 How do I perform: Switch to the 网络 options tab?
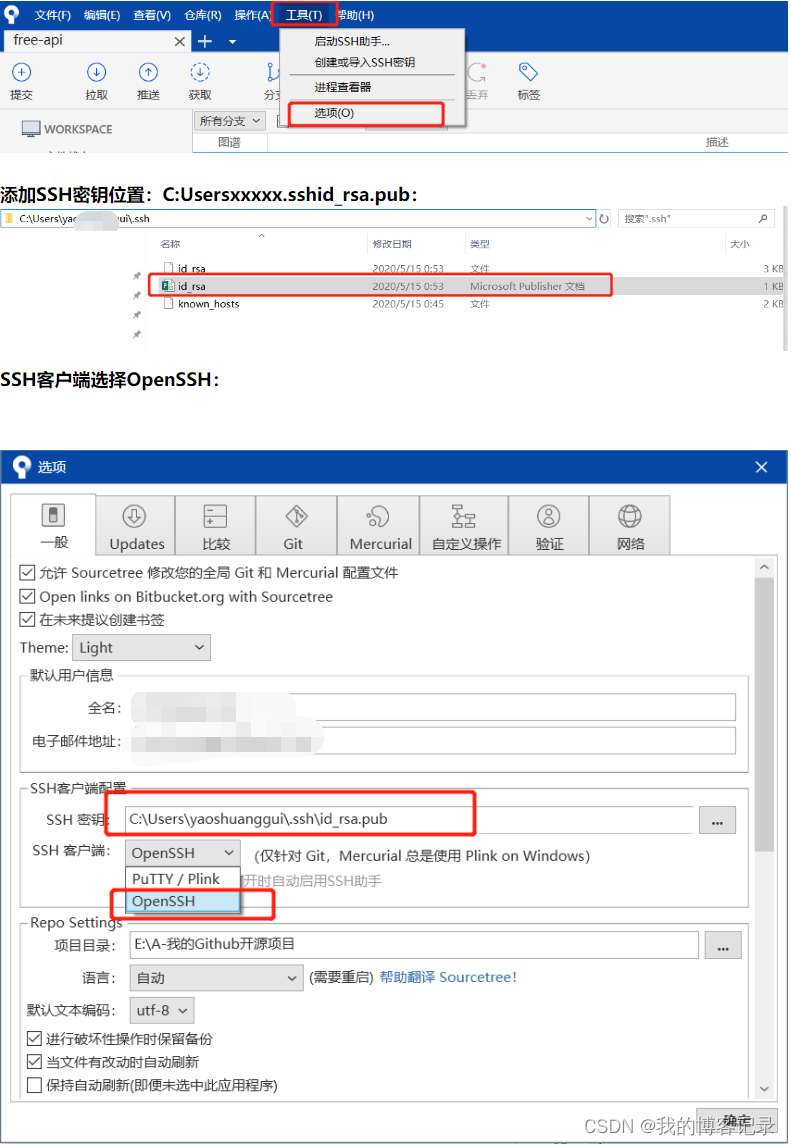[630, 525]
